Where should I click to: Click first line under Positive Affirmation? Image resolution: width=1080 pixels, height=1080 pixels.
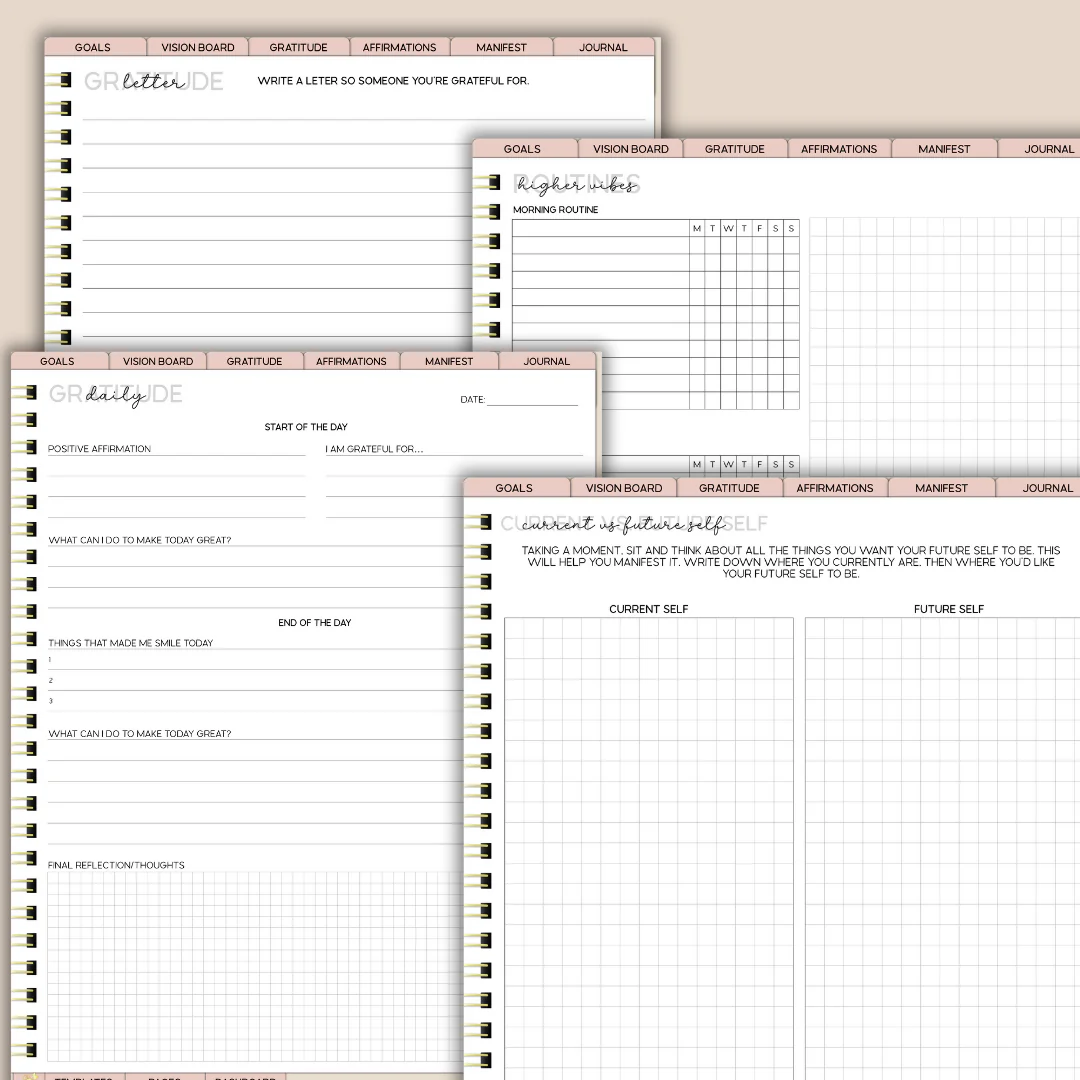point(176,466)
